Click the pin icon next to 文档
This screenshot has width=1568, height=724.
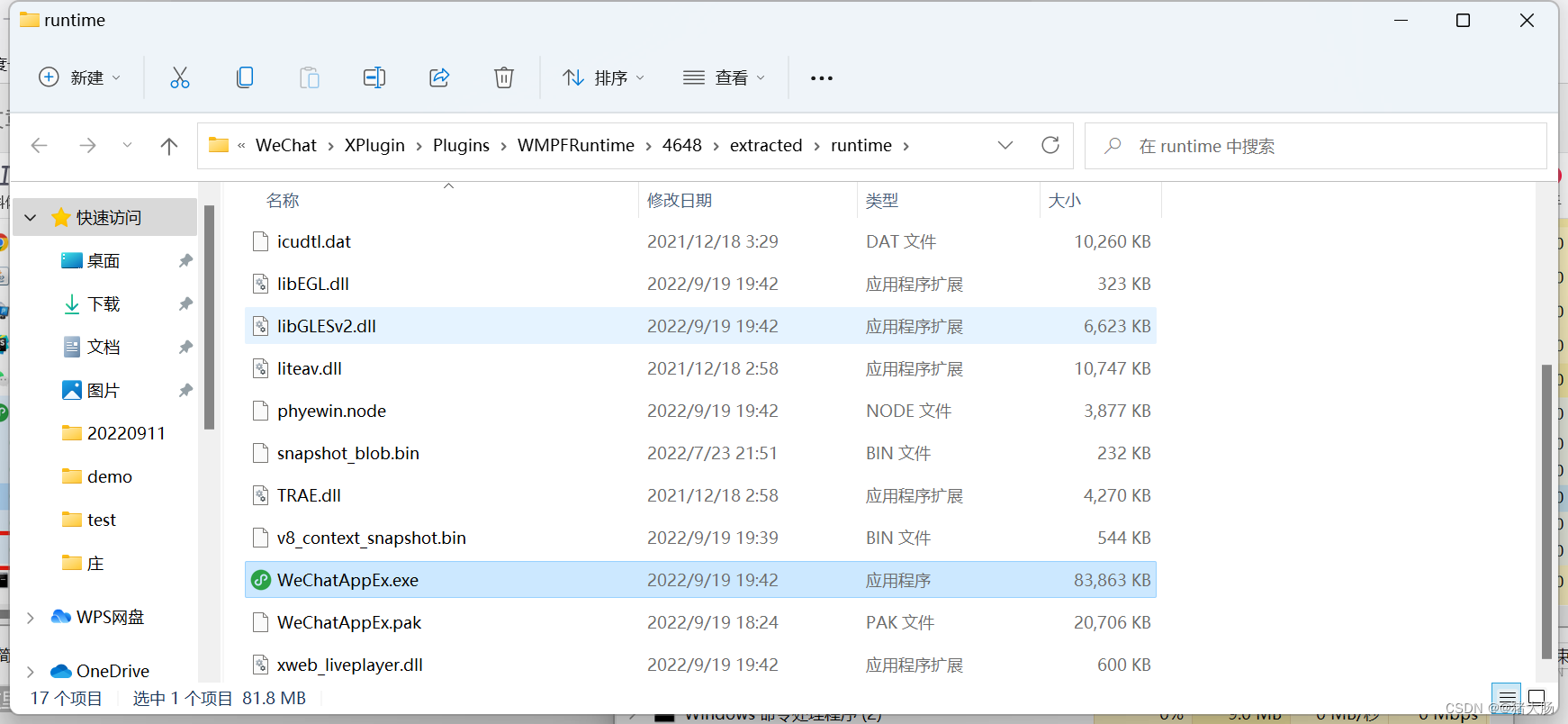point(185,348)
